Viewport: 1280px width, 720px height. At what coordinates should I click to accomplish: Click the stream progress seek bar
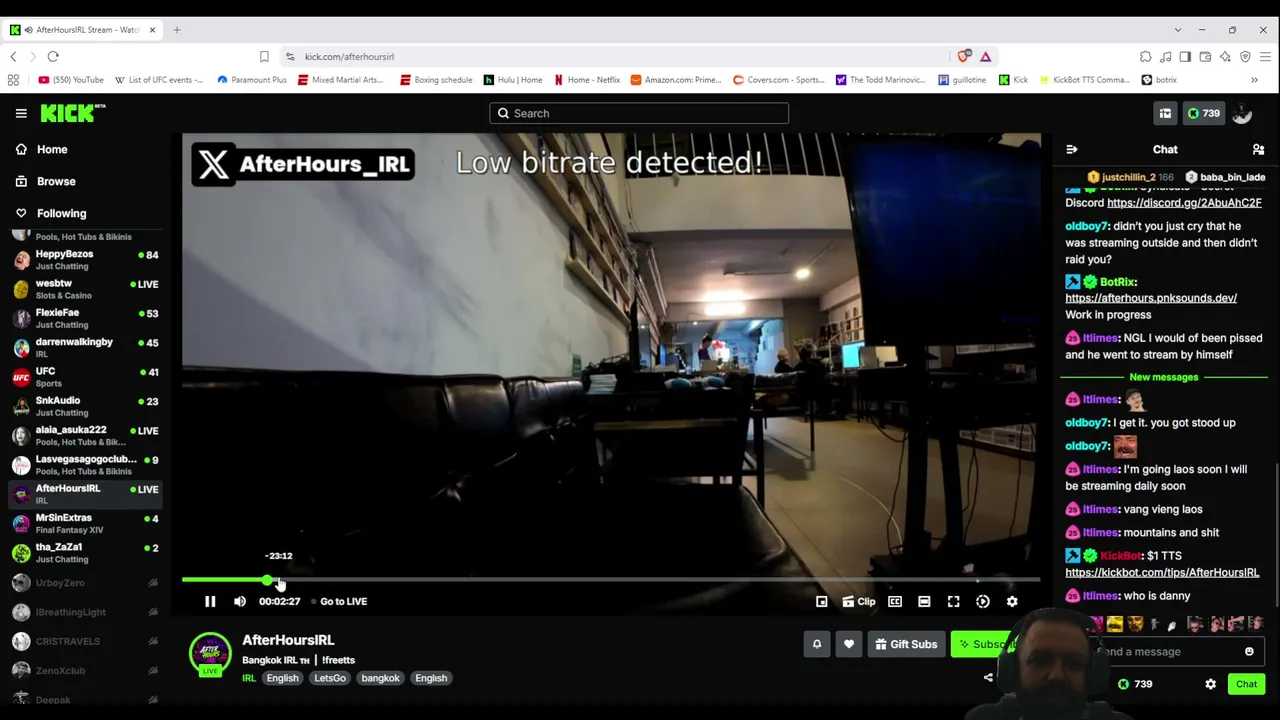(611, 580)
